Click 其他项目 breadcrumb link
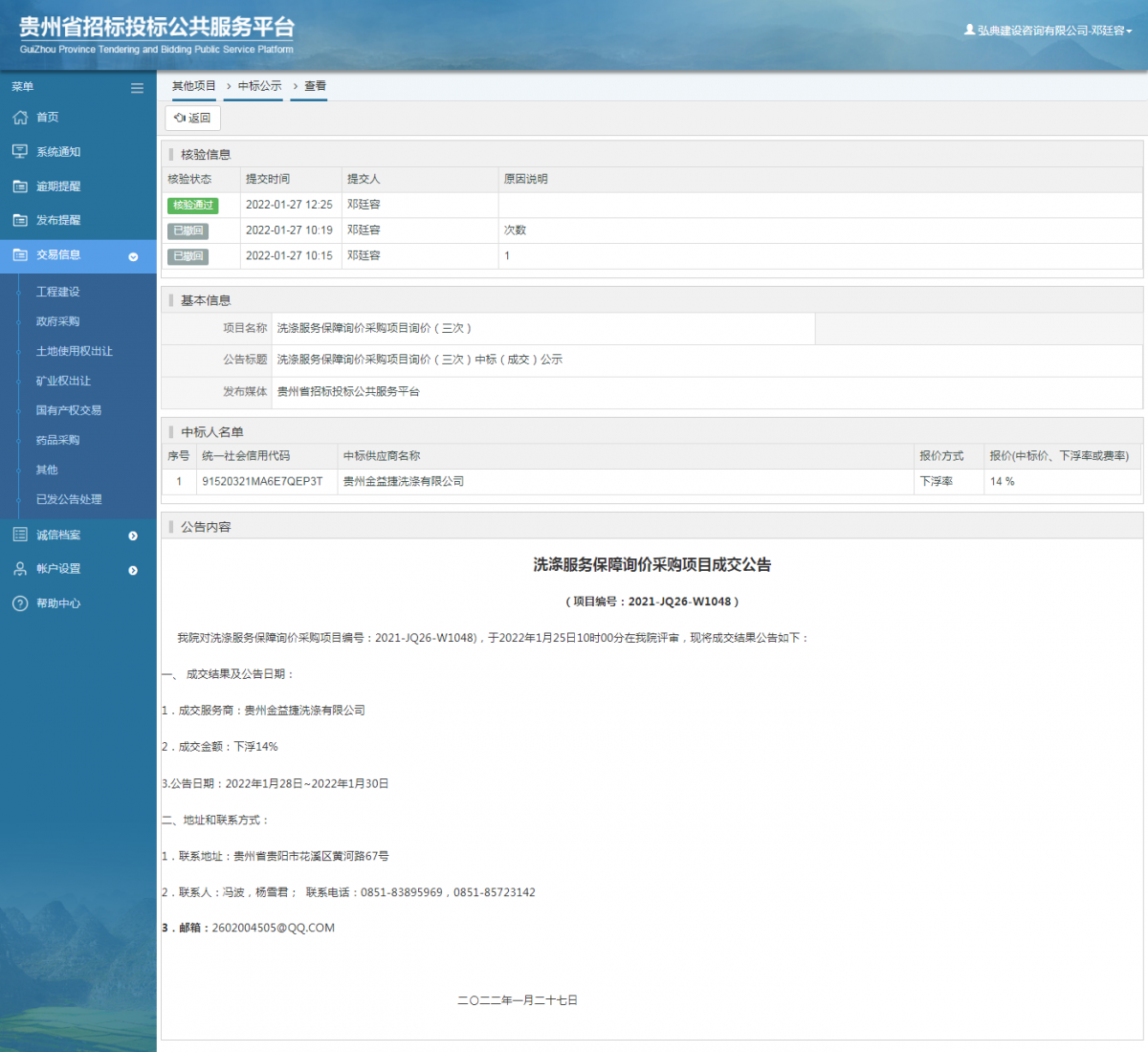Viewport: 1148px width, 1052px height. click(194, 86)
